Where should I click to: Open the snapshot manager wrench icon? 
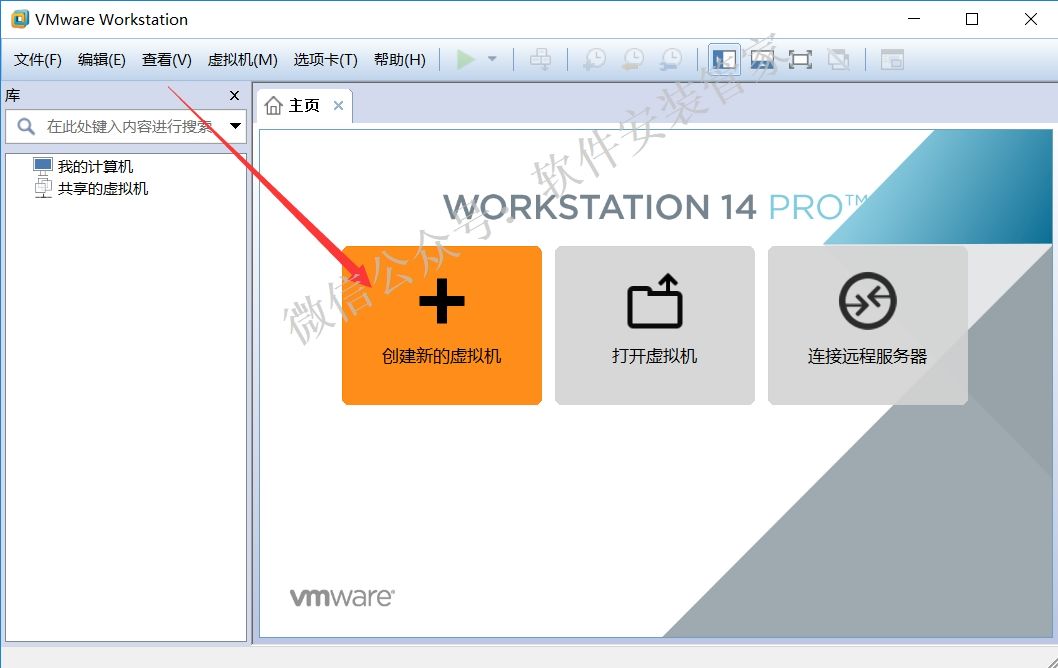pos(671,59)
